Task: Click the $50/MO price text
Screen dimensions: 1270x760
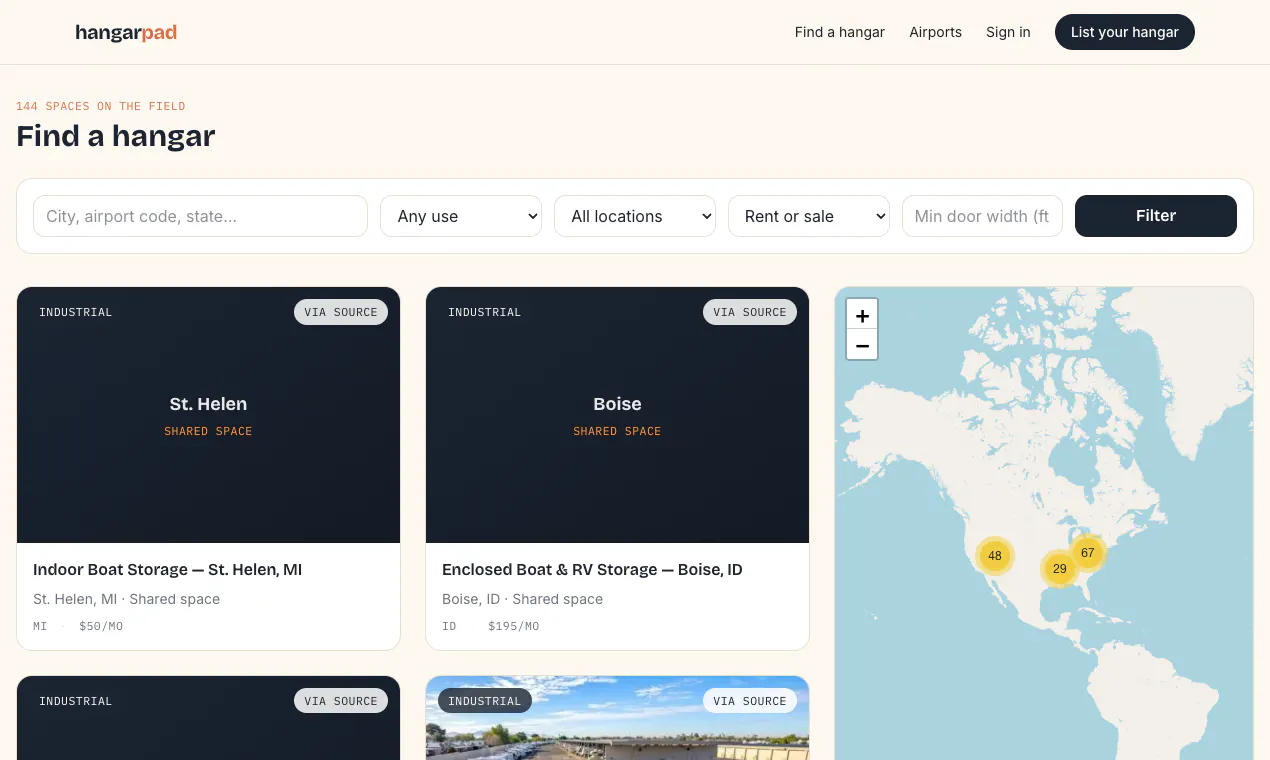Action: coord(101,627)
